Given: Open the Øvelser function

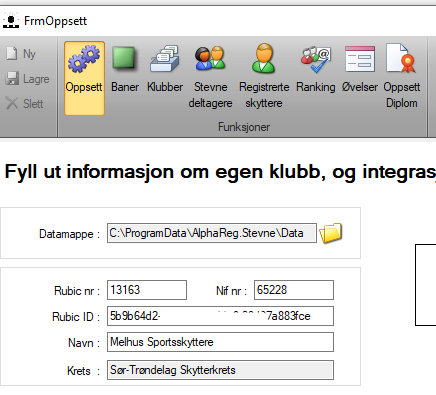Looking at the screenshot, I should [x=360, y=69].
